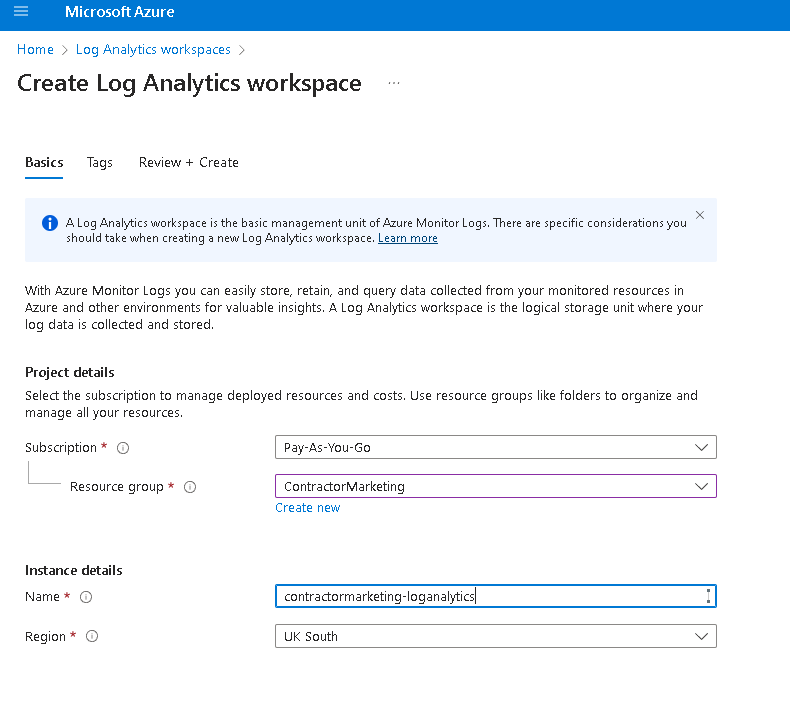This screenshot has width=790, height=710.
Task: Switch to the Tags tab
Action: click(x=100, y=162)
